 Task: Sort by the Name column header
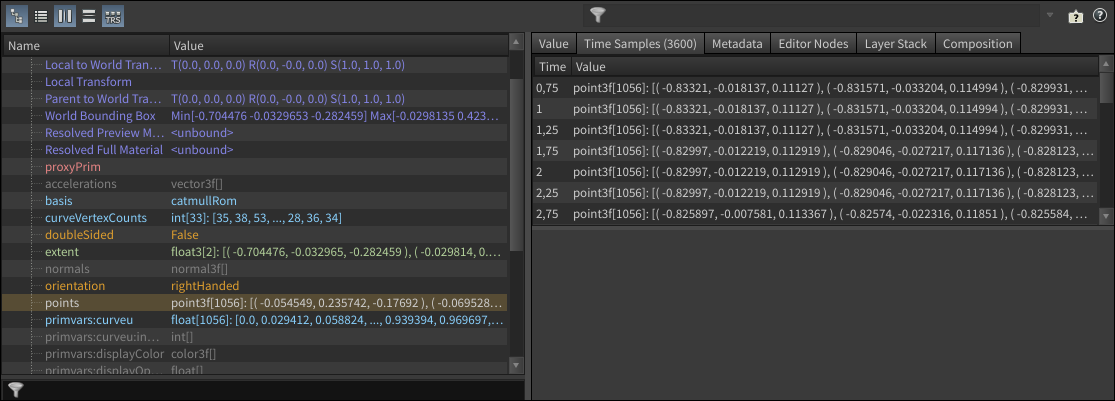click(84, 46)
